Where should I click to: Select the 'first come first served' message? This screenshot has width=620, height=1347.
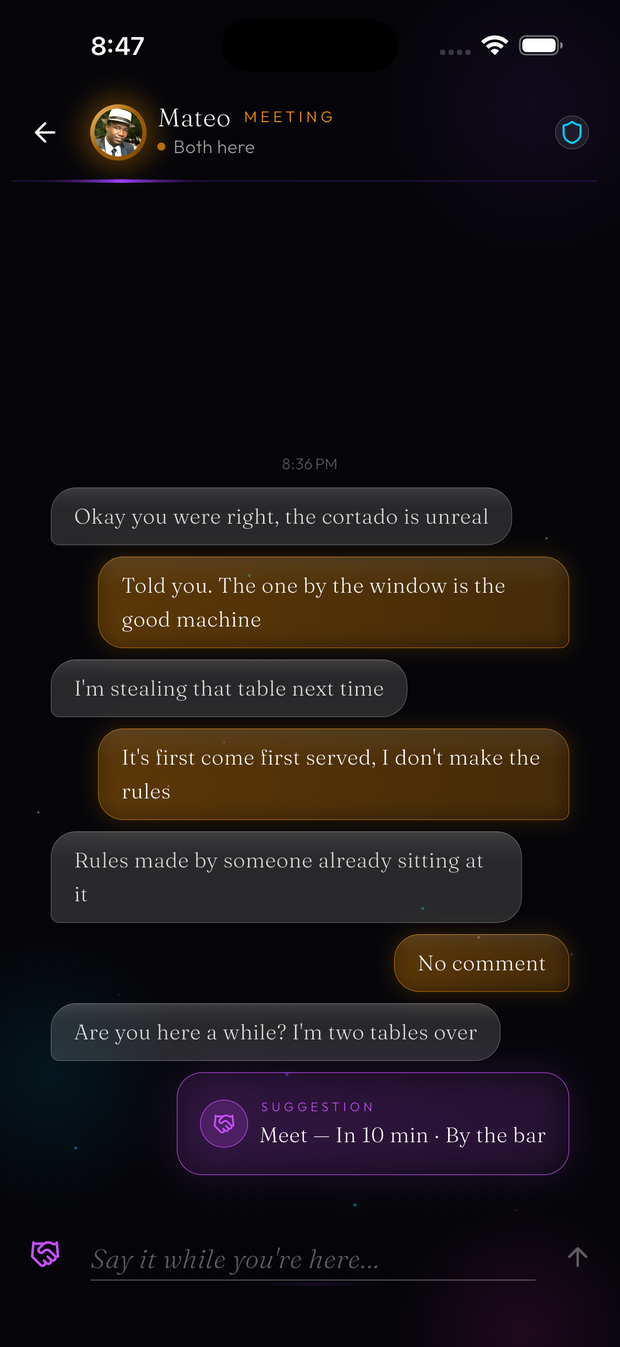[x=333, y=774]
